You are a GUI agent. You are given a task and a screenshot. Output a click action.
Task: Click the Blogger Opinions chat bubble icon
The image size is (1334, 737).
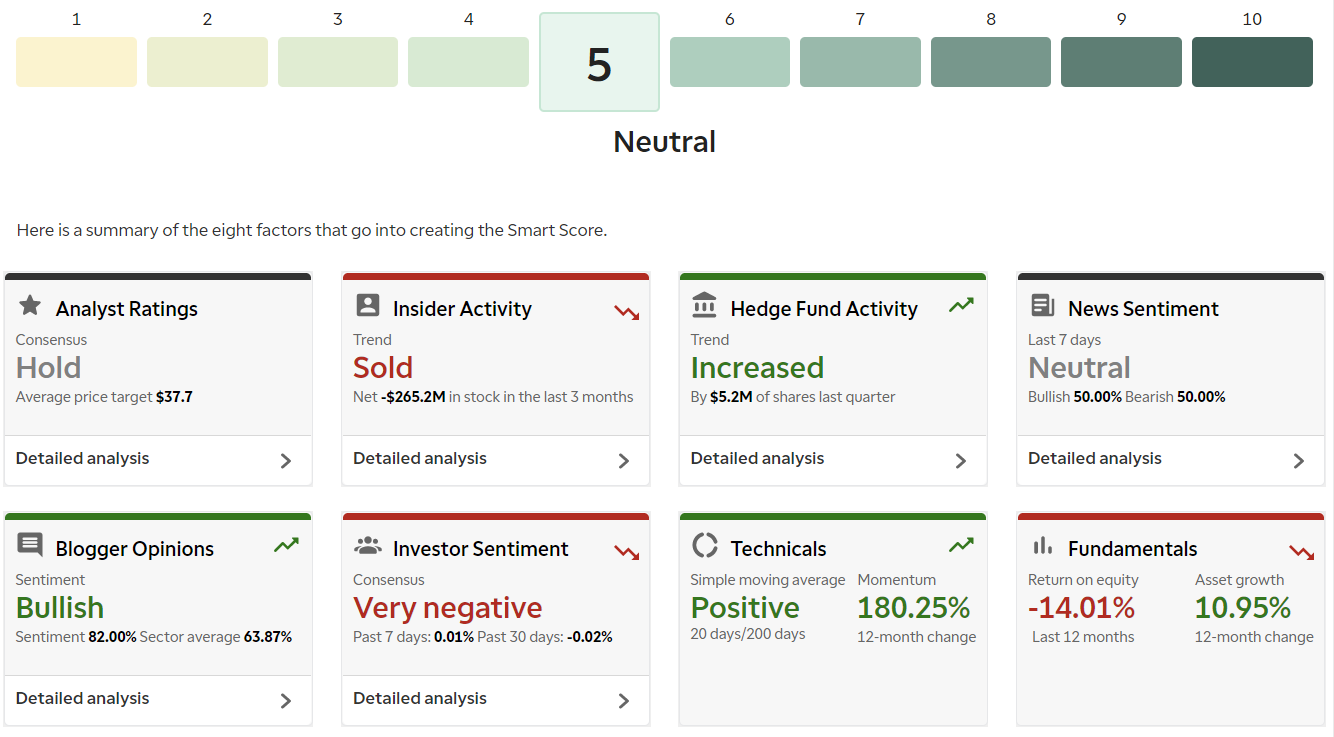click(30, 546)
